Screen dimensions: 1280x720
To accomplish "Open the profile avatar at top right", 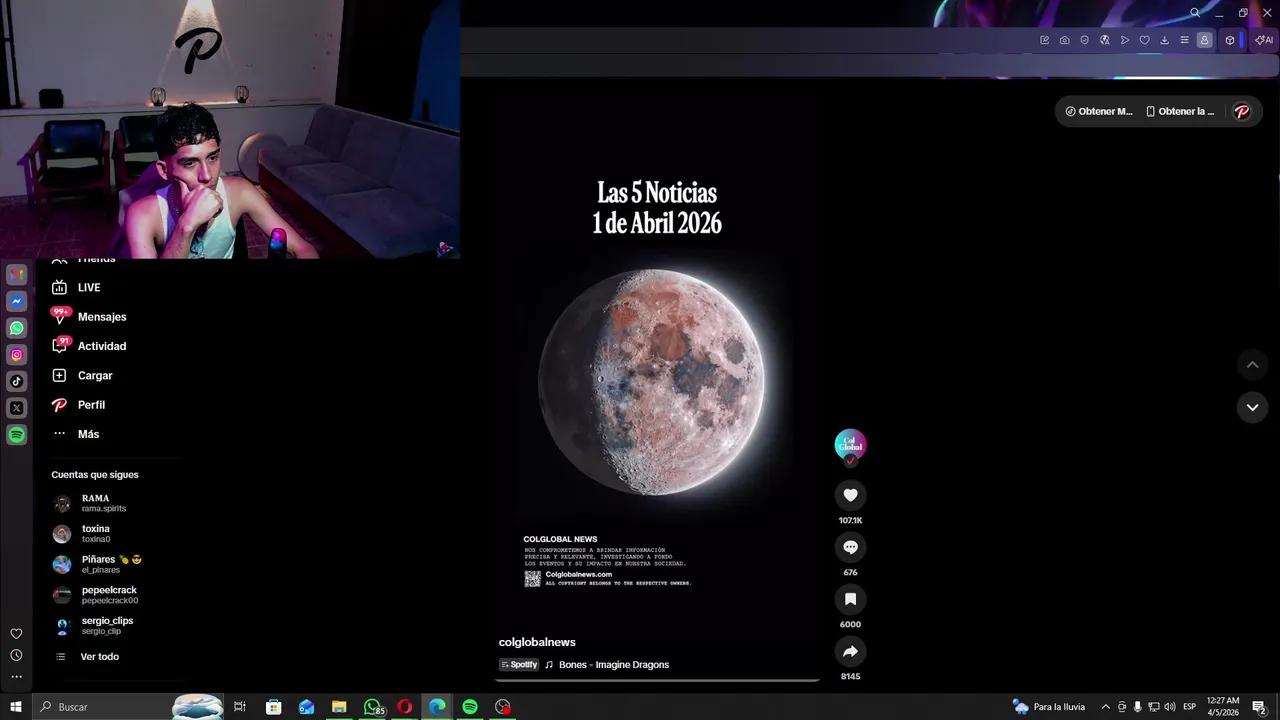I will tap(1242, 111).
